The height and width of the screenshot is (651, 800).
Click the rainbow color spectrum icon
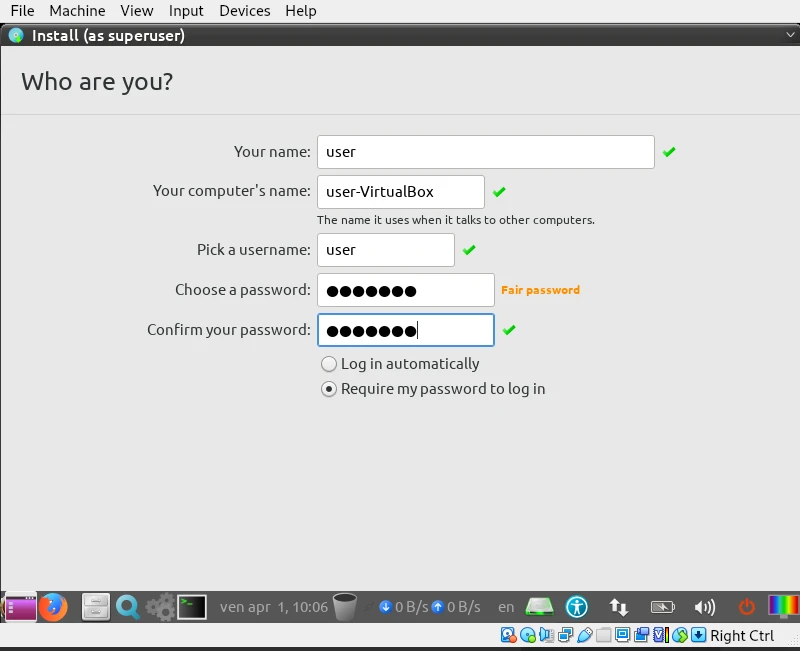pyautogui.click(x=783, y=606)
